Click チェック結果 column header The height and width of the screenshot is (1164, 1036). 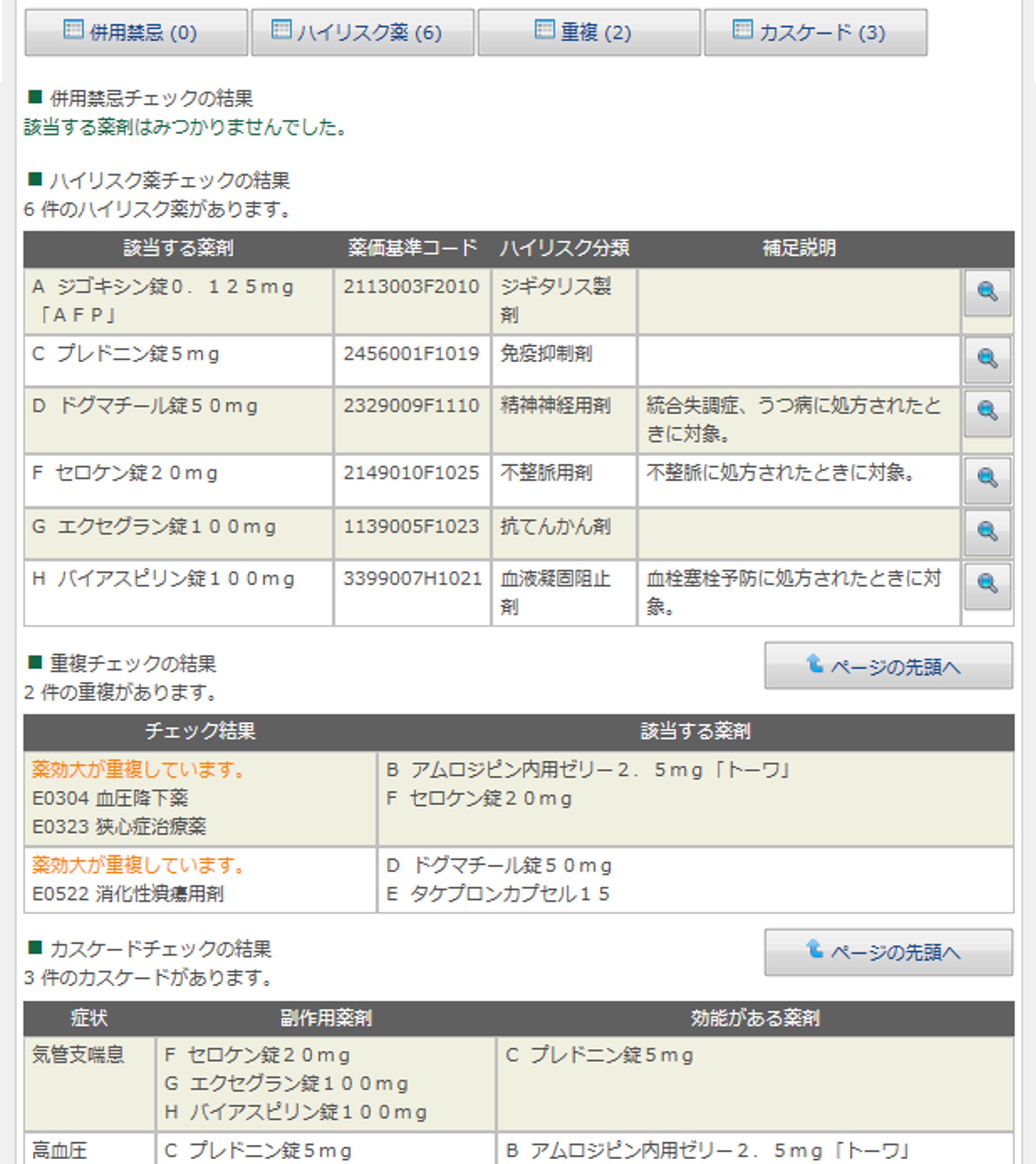[x=200, y=731]
